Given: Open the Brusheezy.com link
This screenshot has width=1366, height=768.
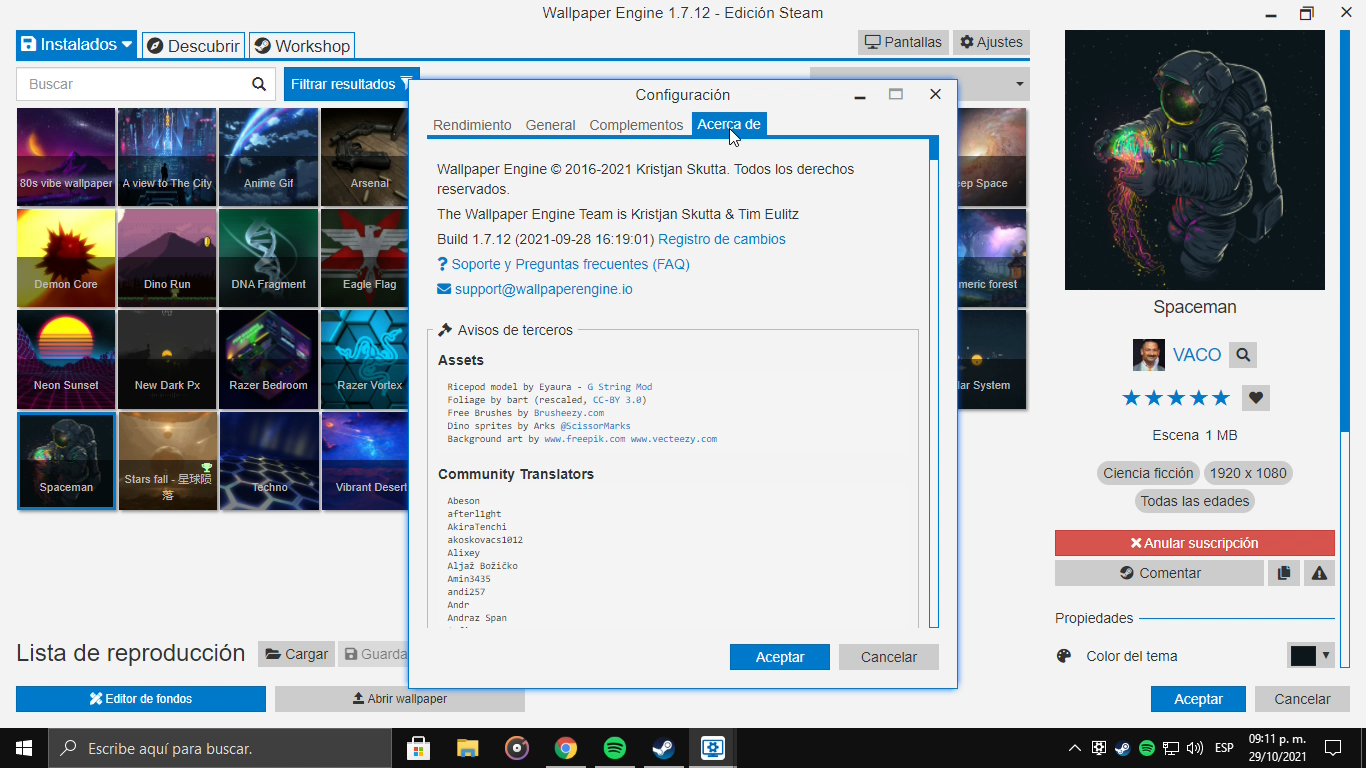Looking at the screenshot, I should pos(569,413).
